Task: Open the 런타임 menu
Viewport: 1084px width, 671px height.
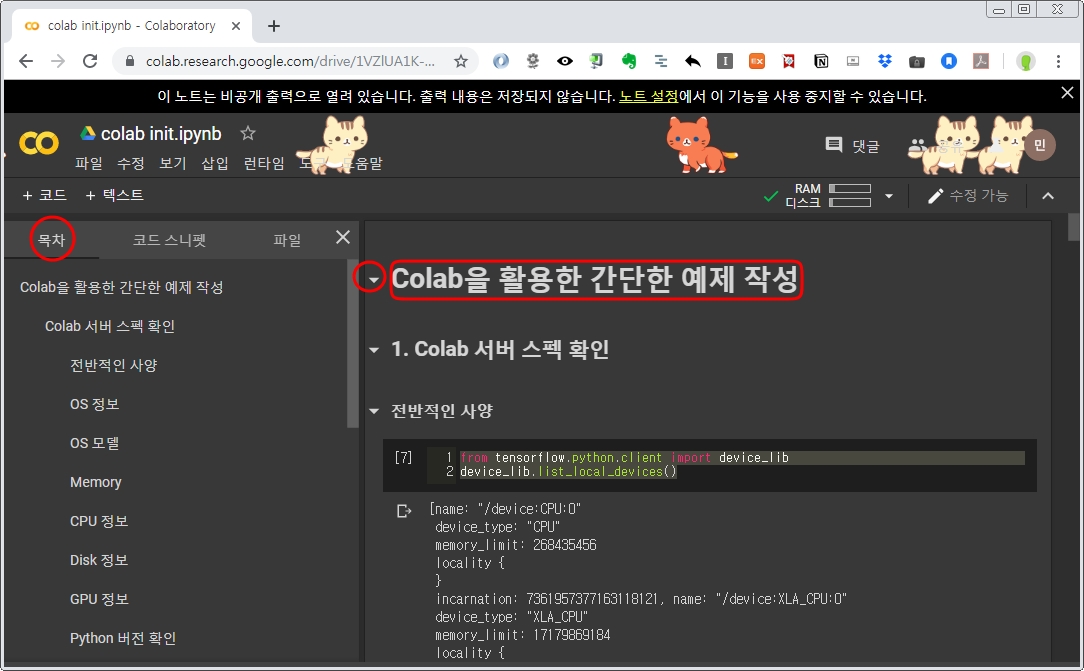Action: pyautogui.click(x=264, y=163)
